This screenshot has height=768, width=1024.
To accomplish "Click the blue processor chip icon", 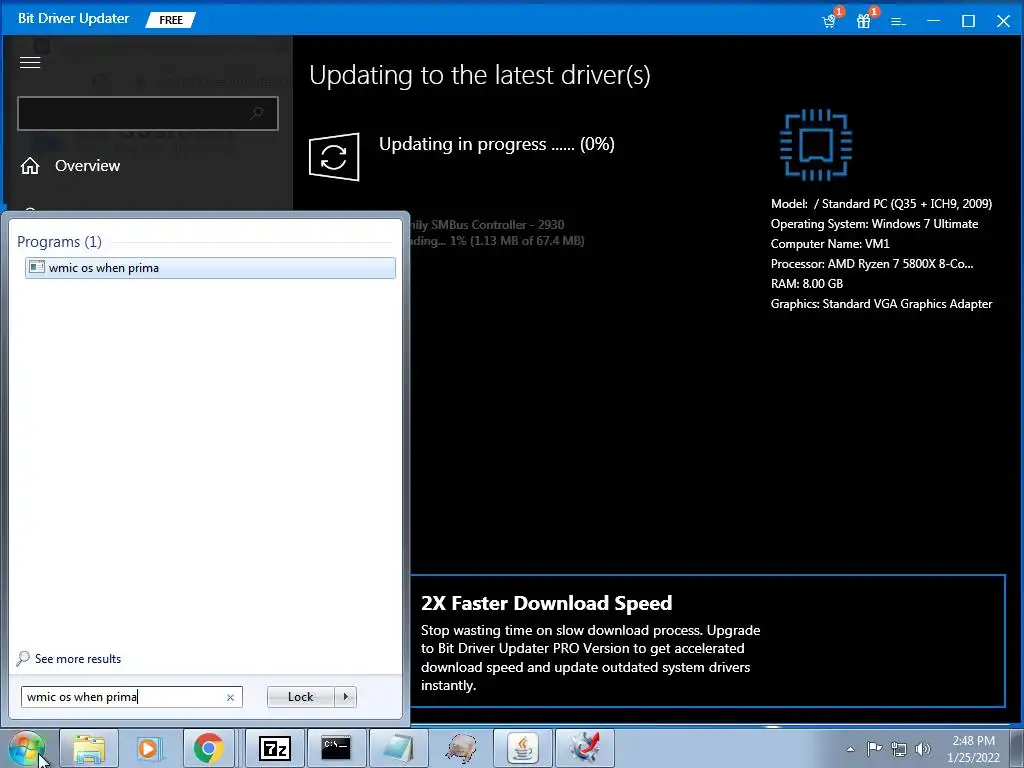I will coord(816,144).
